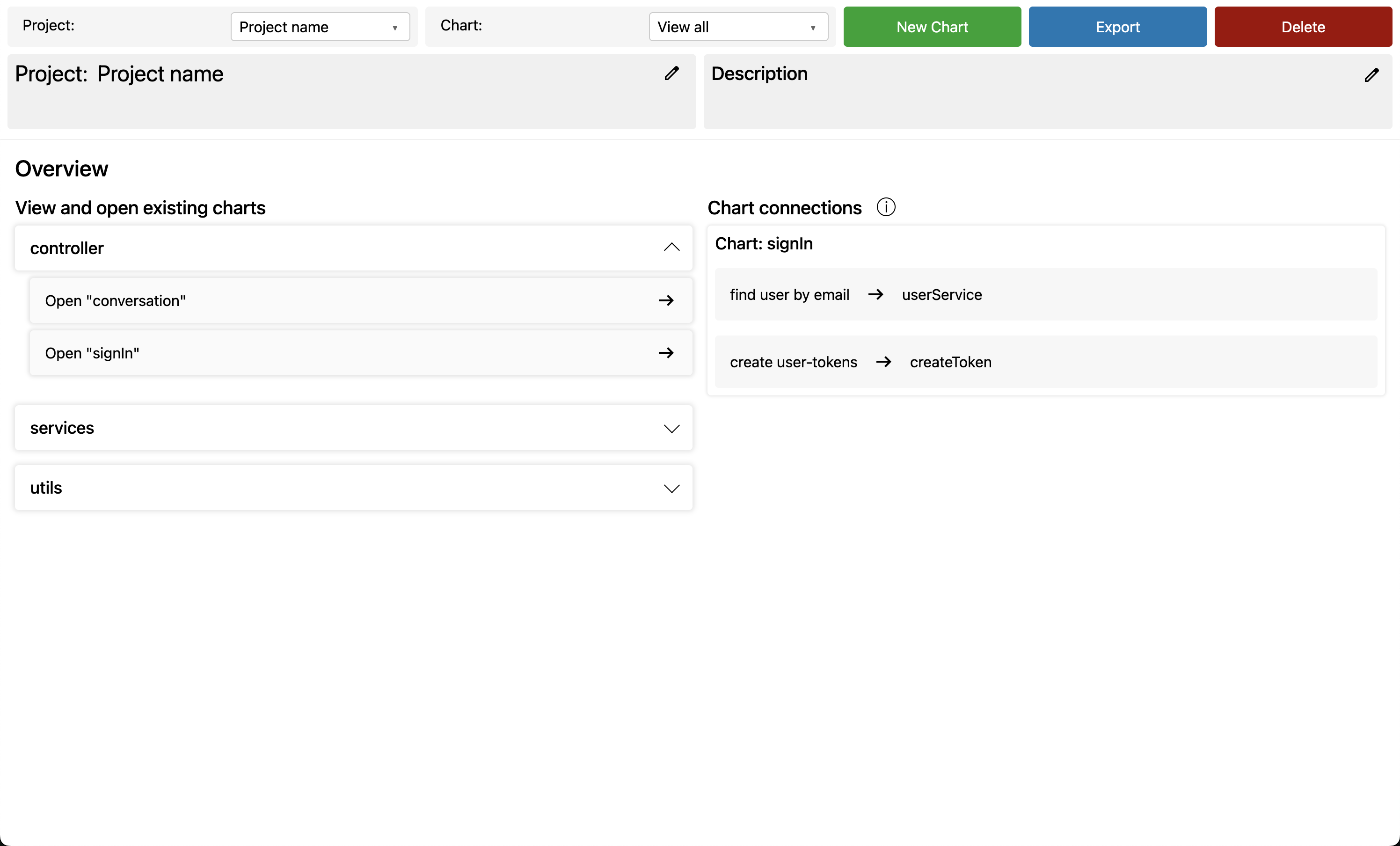Select the create user-tokens connection

pos(1045,362)
